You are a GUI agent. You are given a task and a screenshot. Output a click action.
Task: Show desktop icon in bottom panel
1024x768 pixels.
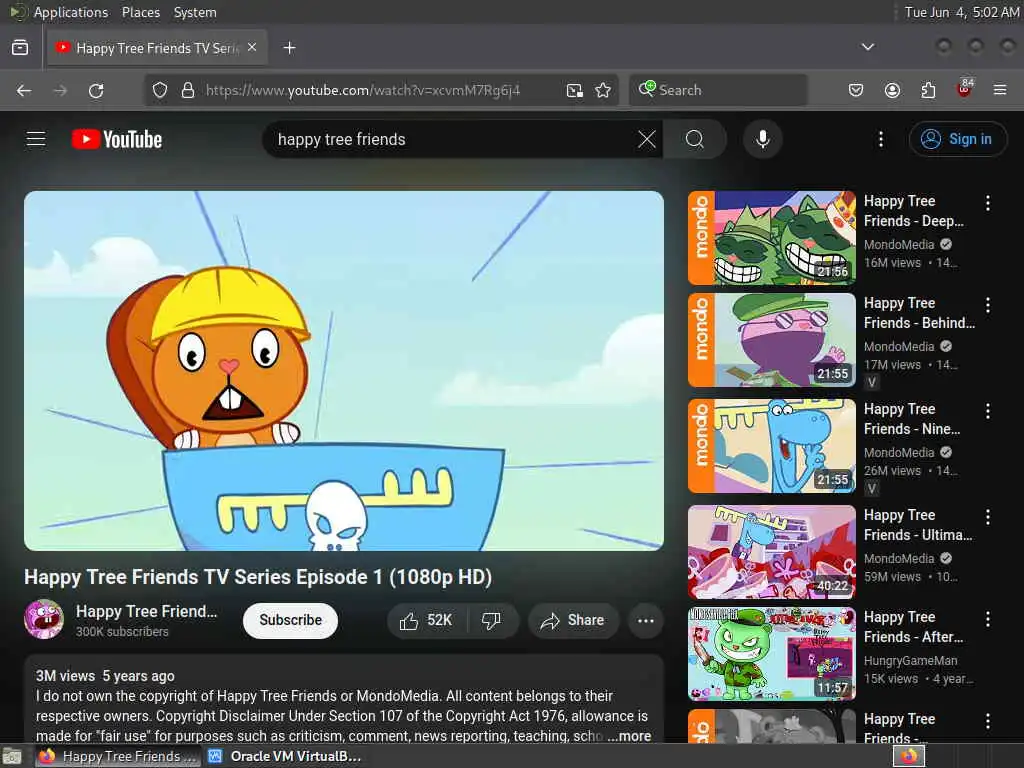[x=11, y=756]
